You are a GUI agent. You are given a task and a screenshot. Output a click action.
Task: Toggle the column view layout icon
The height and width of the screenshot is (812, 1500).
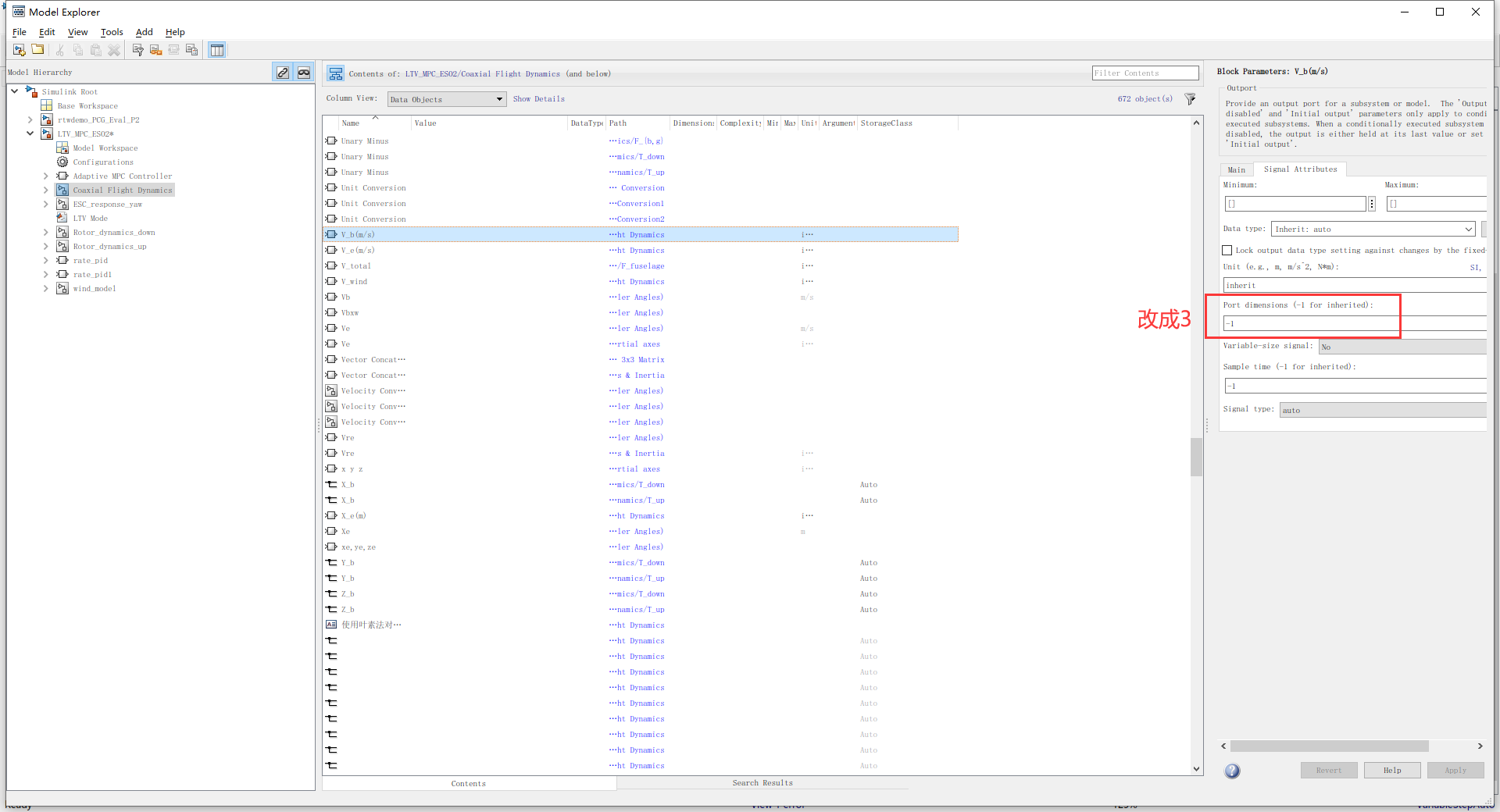coord(217,50)
